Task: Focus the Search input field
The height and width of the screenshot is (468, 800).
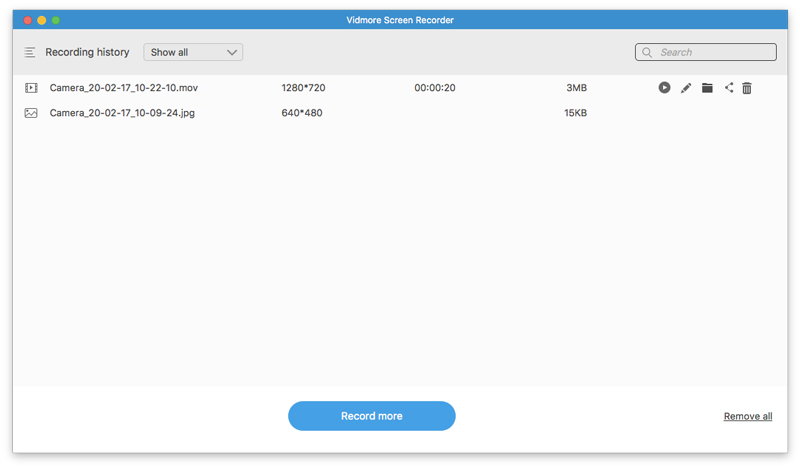Action: click(714, 52)
